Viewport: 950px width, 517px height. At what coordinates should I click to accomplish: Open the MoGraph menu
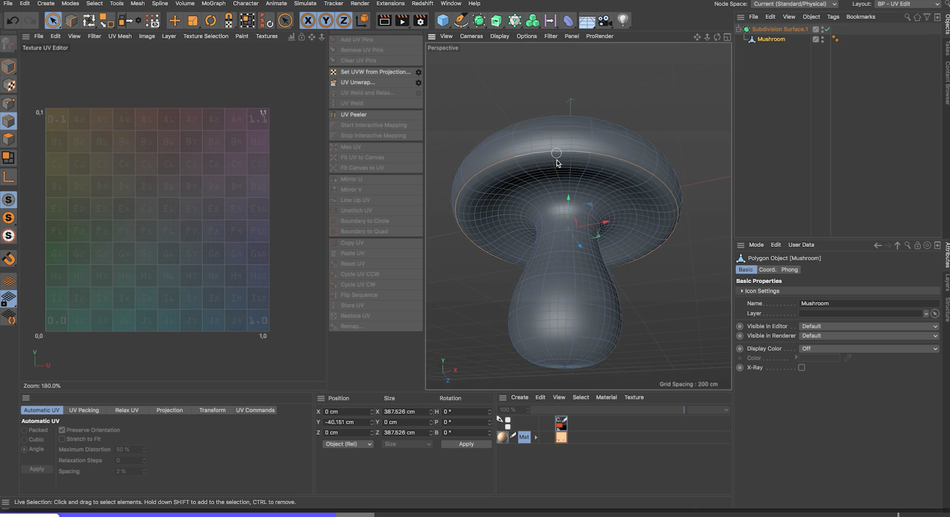tap(213, 4)
